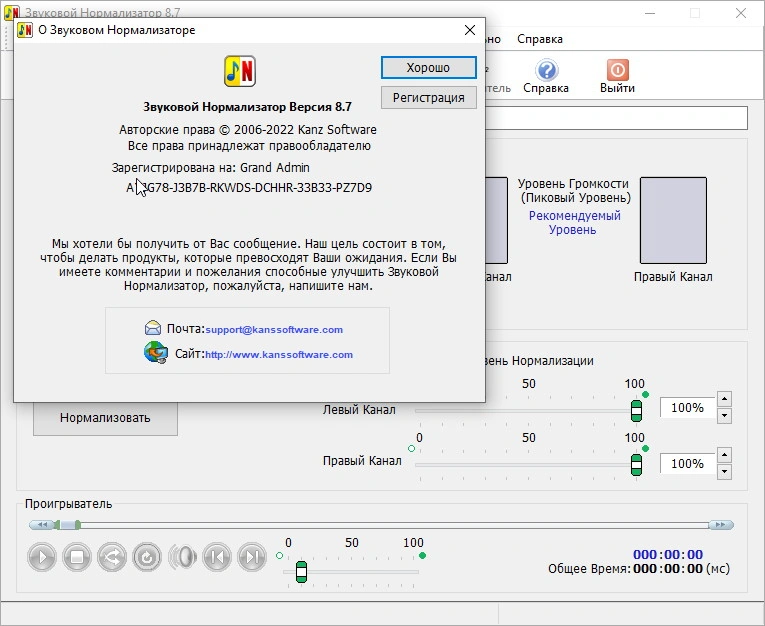765x626 pixels.
Task: Open the Регистрация button in About dialog
Action: point(428,98)
